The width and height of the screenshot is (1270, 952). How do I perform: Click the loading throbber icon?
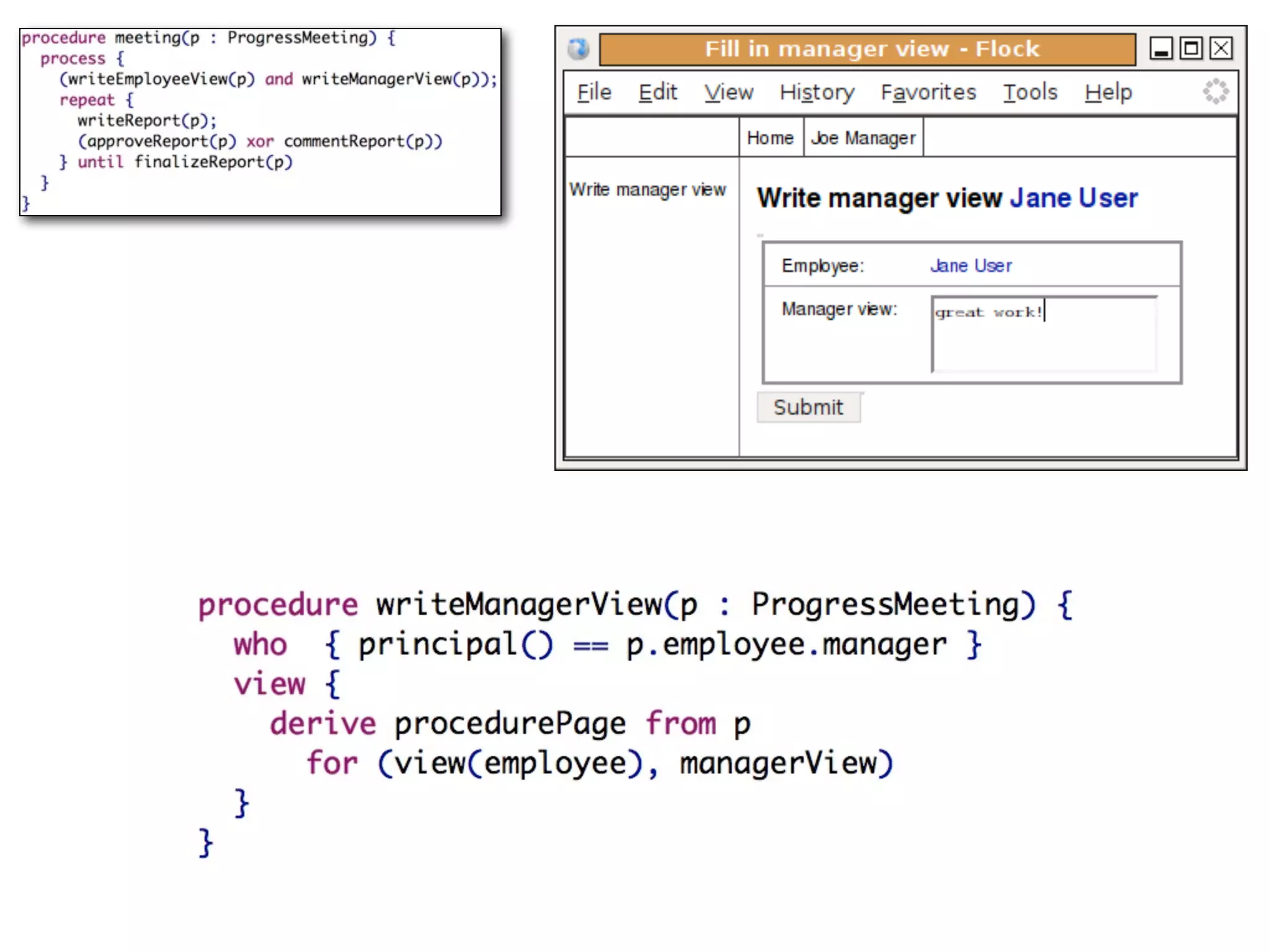pyautogui.click(x=1215, y=92)
